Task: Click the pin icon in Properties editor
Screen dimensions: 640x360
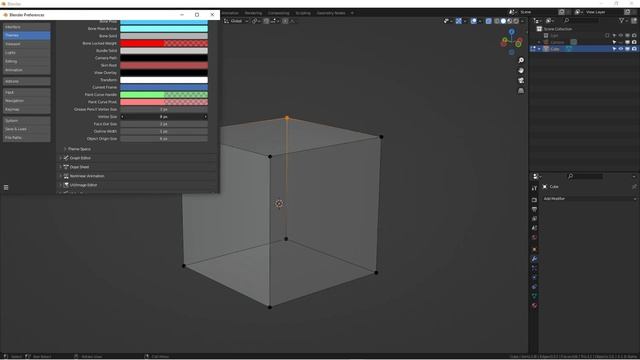Action: pyautogui.click(x=634, y=187)
